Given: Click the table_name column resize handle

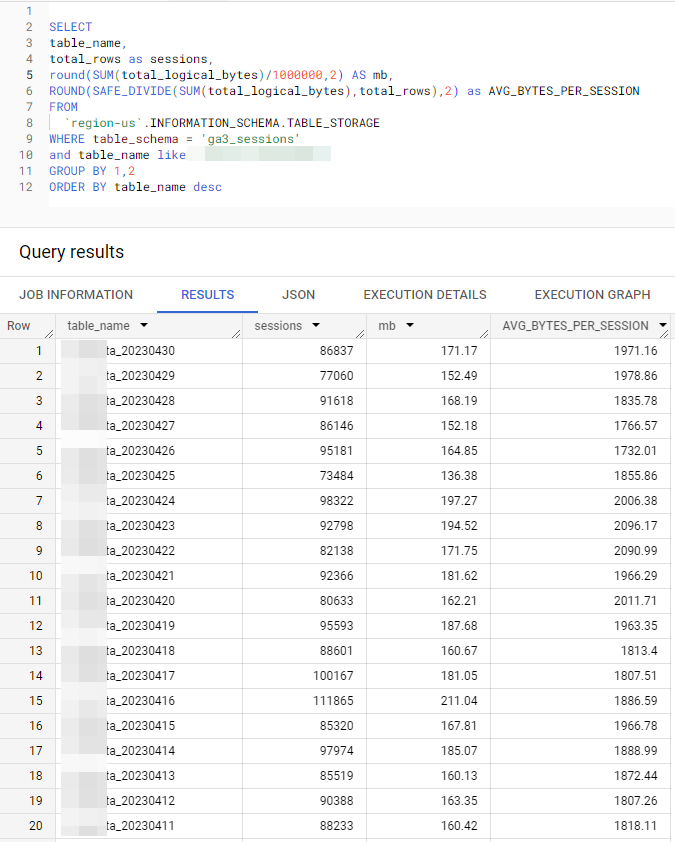Looking at the screenshot, I should pos(236,334).
